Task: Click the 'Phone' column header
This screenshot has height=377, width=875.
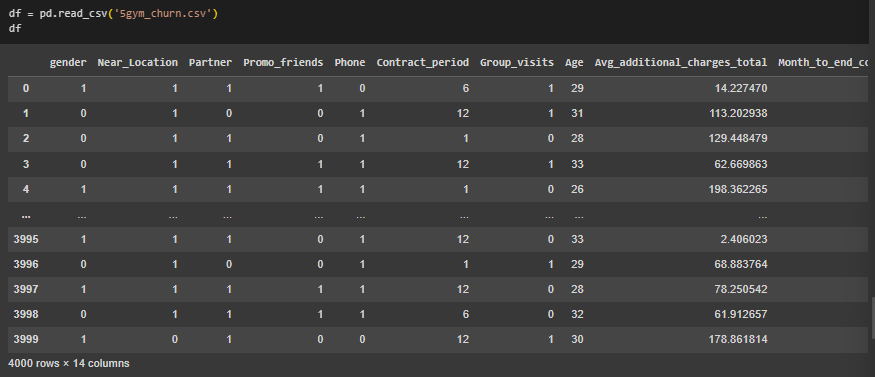Action: (350, 62)
